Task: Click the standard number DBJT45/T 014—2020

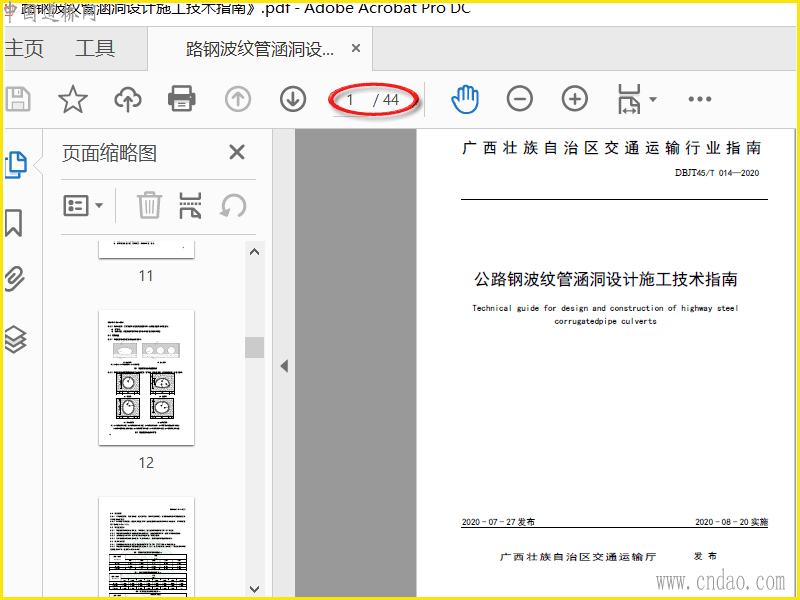Action: [717, 173]
